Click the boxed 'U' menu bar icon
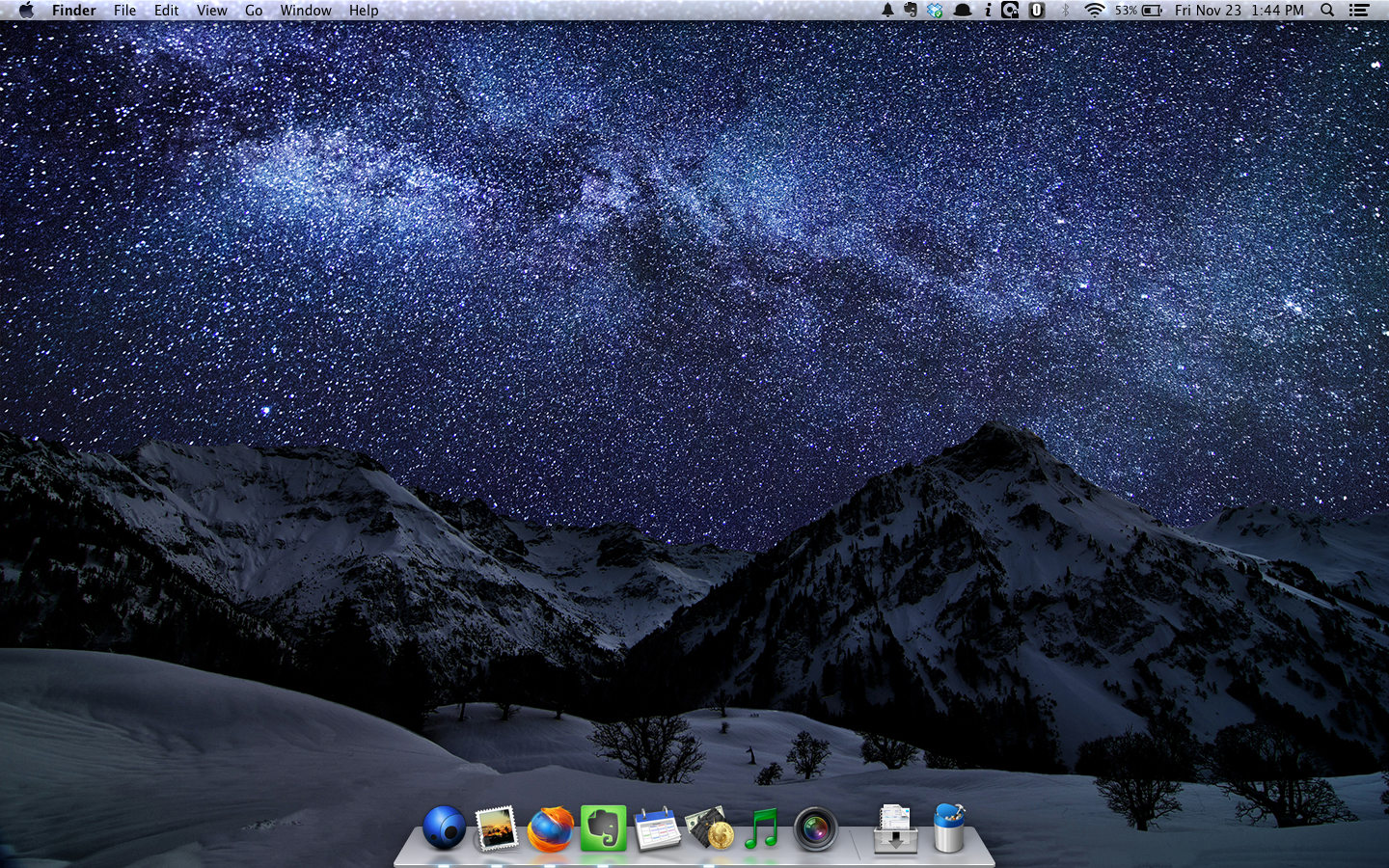 pos(1037,10)
